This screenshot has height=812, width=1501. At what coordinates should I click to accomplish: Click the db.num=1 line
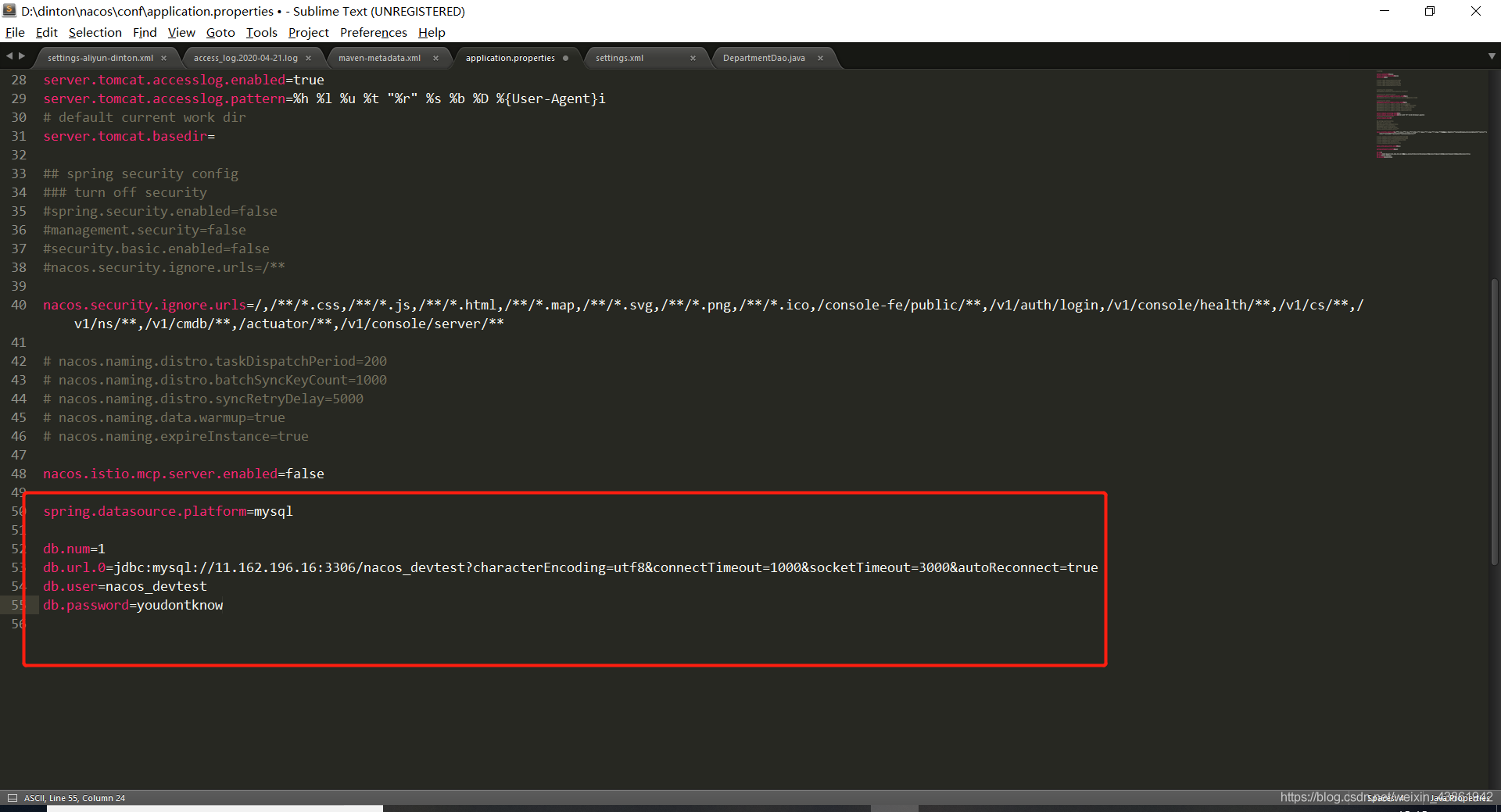74,549
